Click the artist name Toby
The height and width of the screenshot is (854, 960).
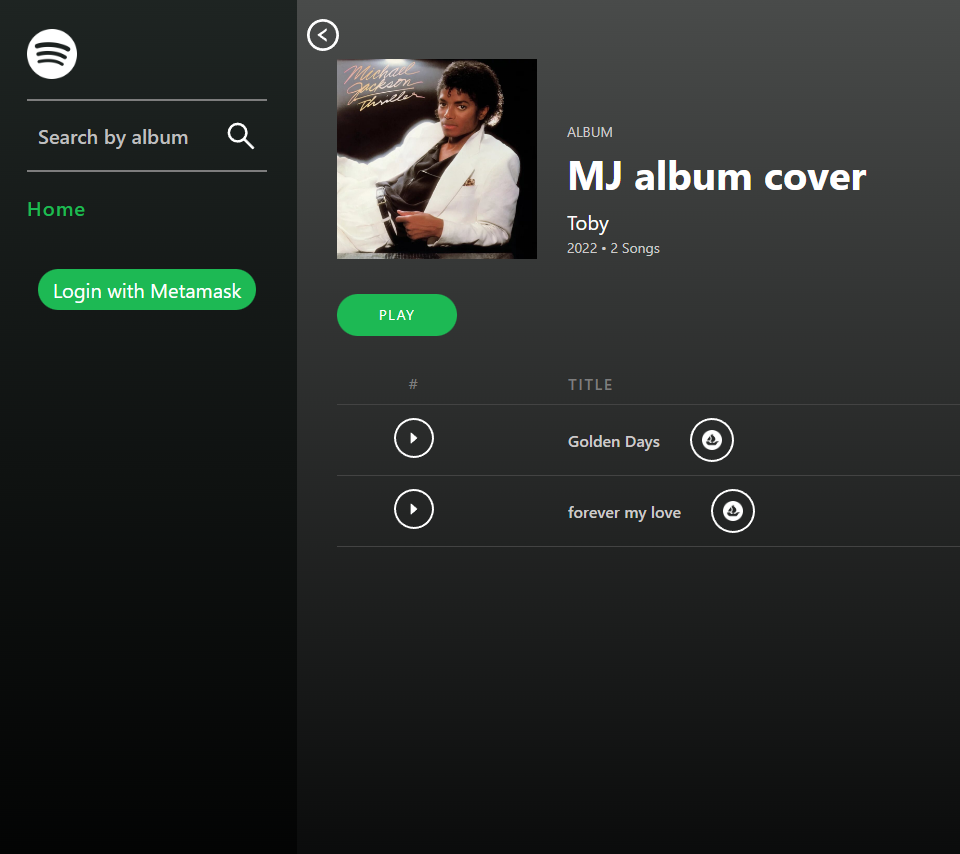tap(587, 223)
